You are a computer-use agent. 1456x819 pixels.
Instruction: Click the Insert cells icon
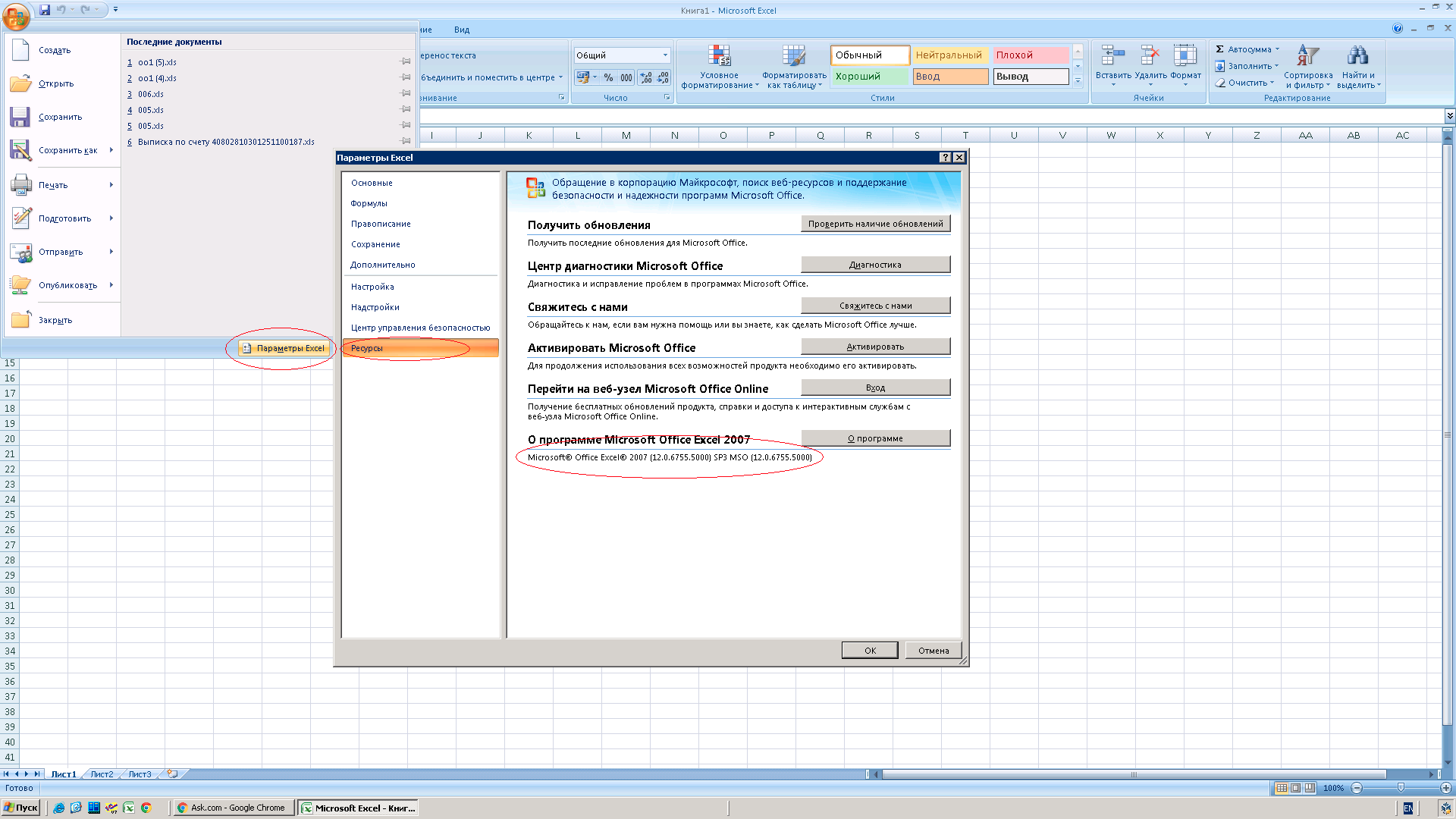[1112, 55]
